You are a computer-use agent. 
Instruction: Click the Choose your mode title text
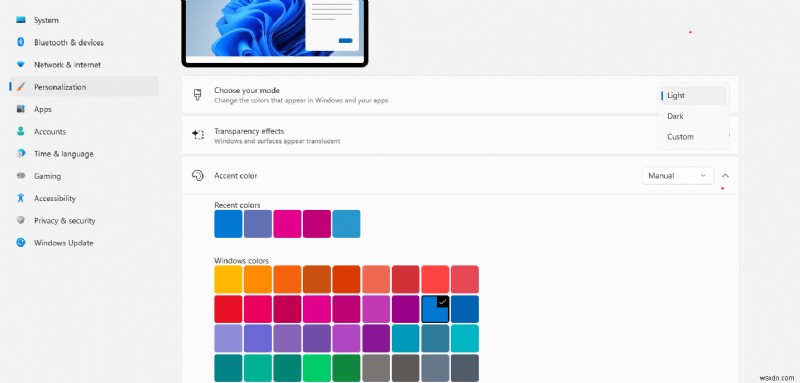(247, 90)
